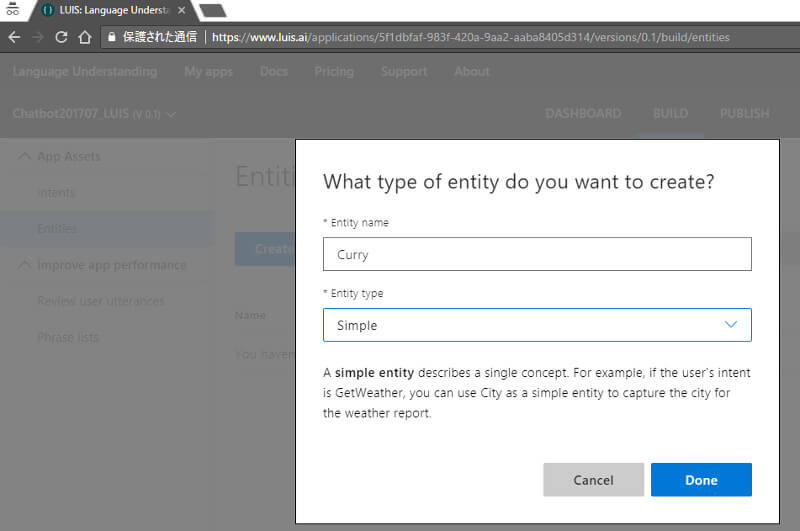The width and height of the screenshot is (800, 531).
Task: Click the Entity type dropdown chevron
Action: (731, 324)
